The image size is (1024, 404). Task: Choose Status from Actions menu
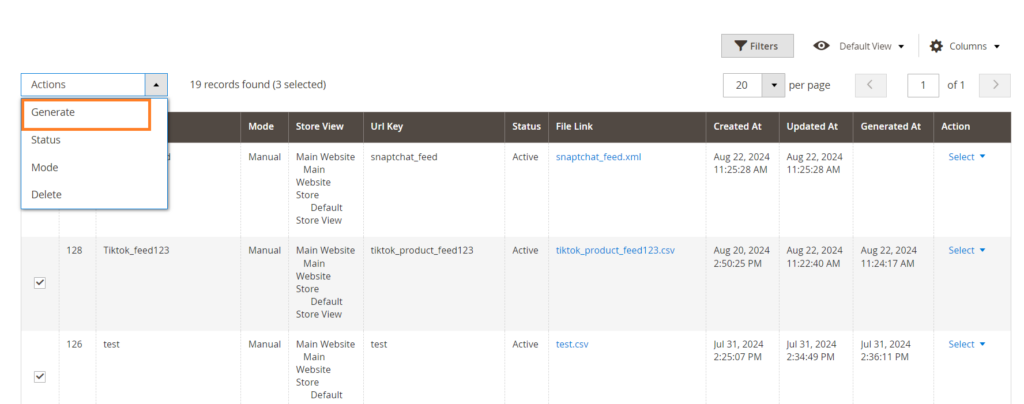(46, 140)
